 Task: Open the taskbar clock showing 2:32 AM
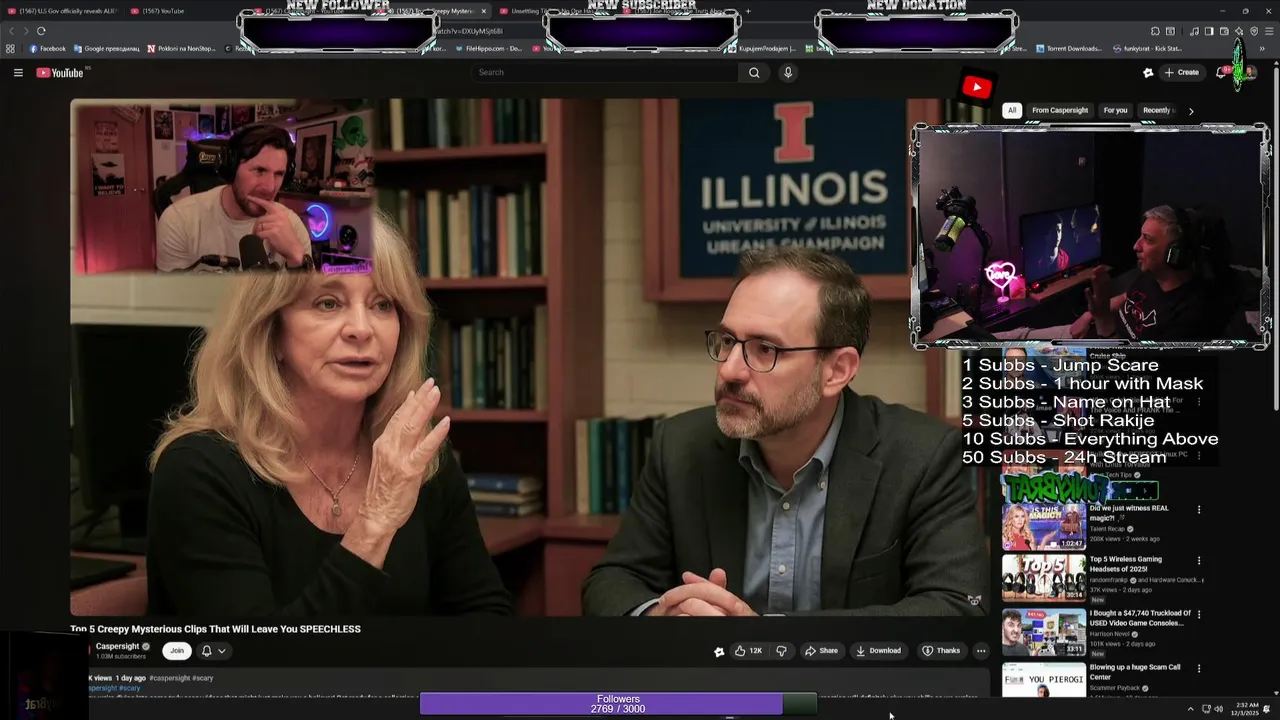pos(1247,709)
